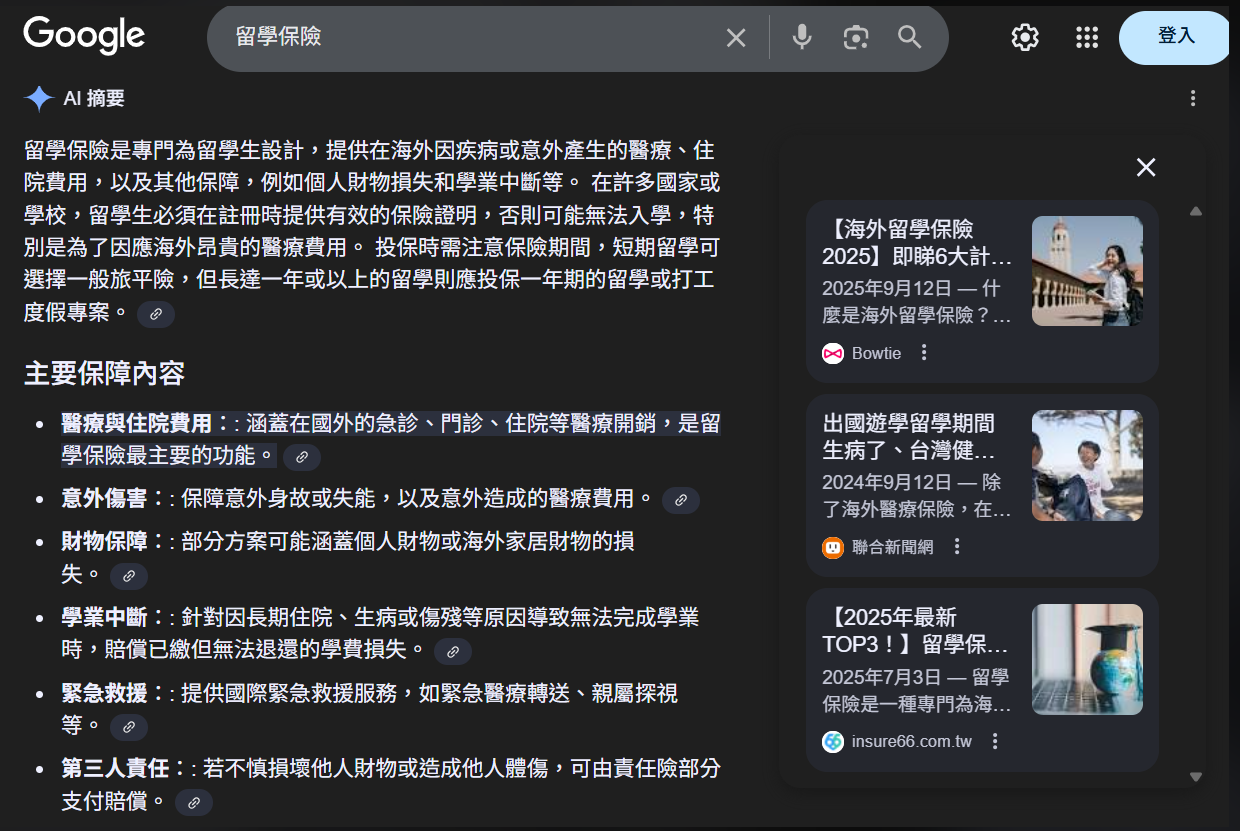Activate voice search with the microphone icon
1240x831 pixels.
pyautogui.click(x=801, y=37)
